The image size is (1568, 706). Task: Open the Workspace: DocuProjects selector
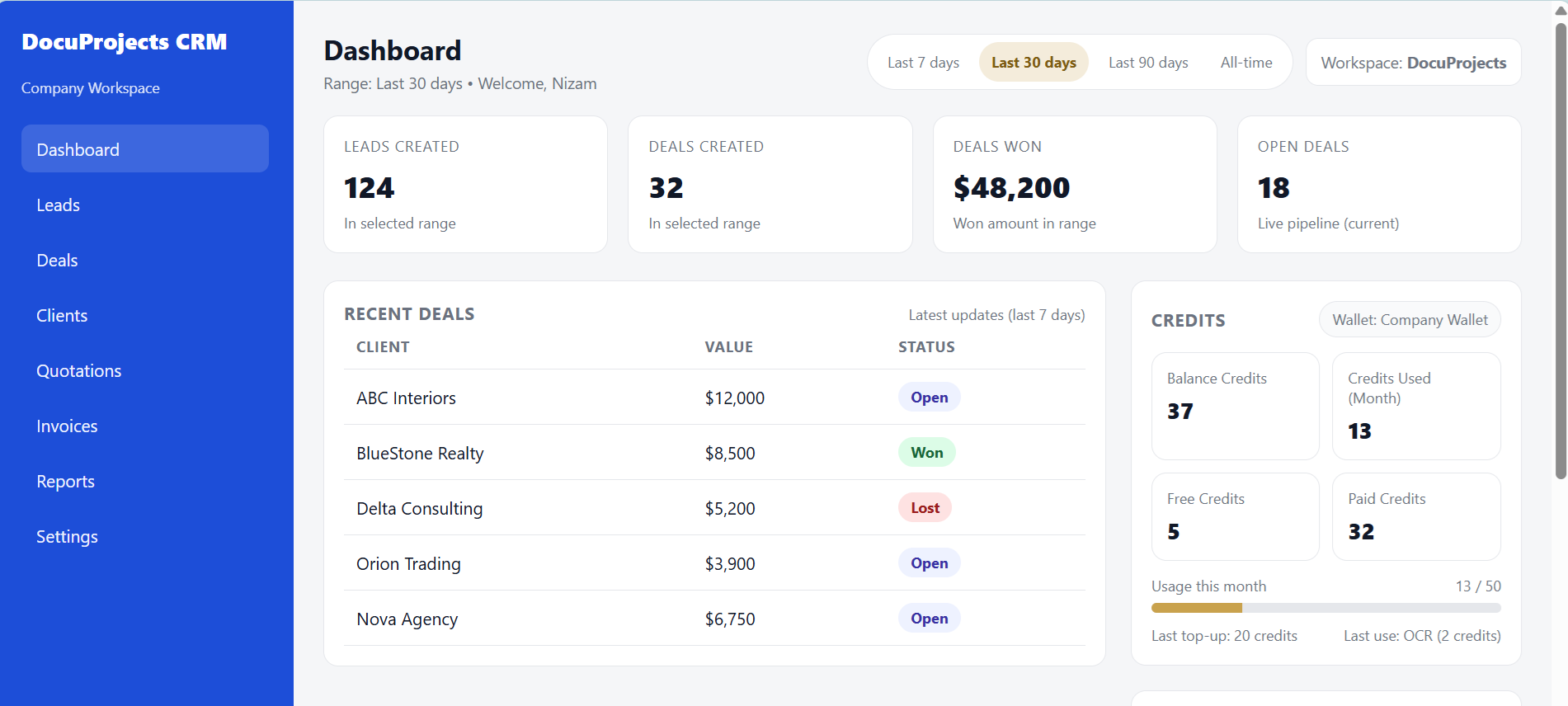coord(1412,63)
